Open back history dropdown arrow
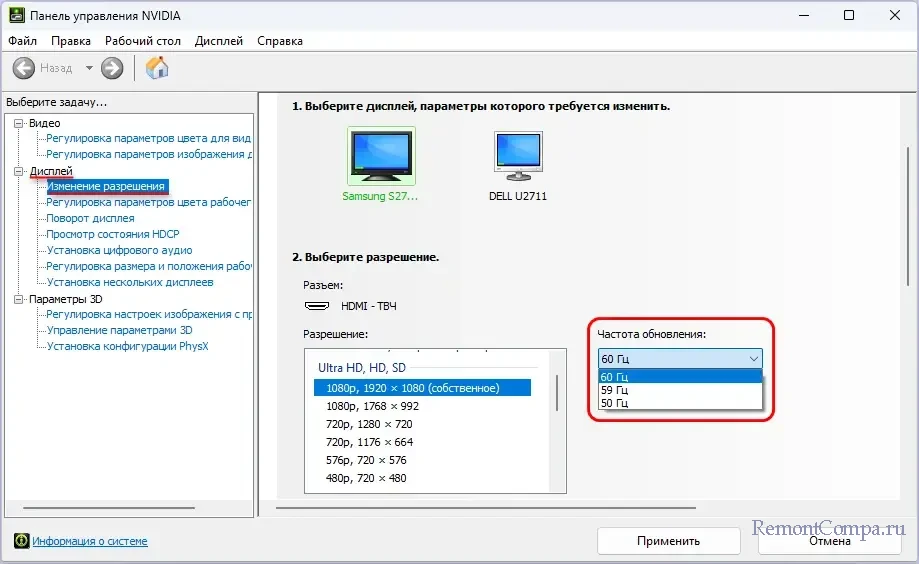Image resolution: width=919 pixels, height=564 pixels. [89, 68]
